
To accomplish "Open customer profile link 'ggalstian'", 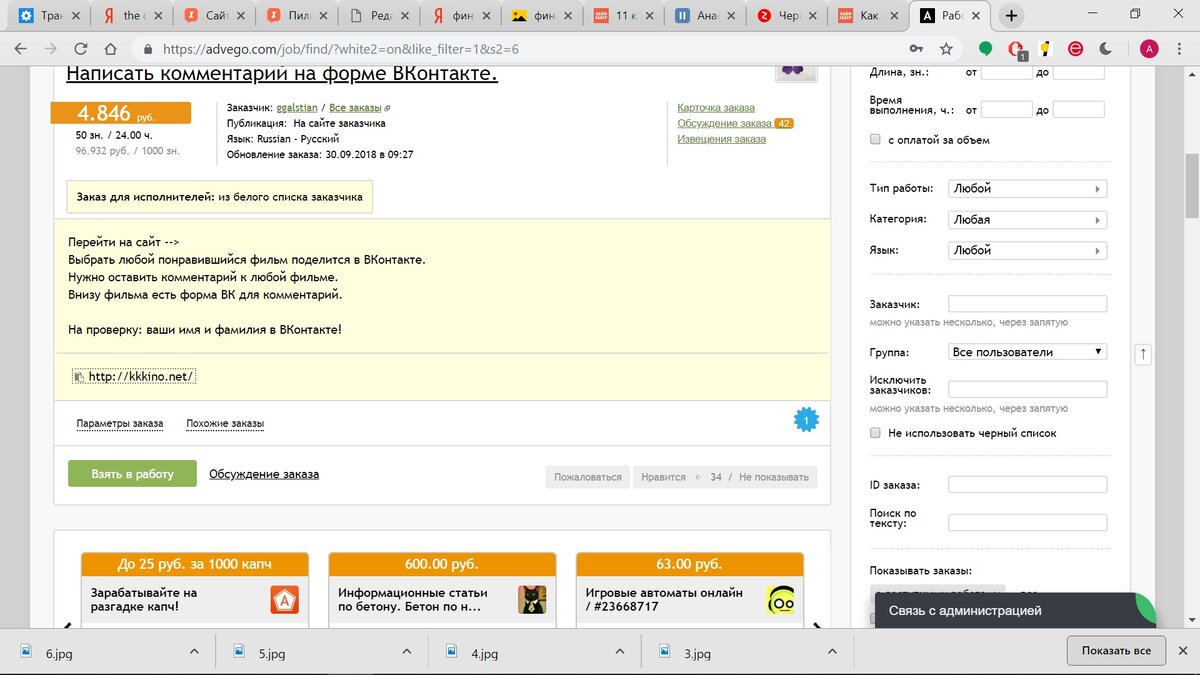I will point(297,107).
